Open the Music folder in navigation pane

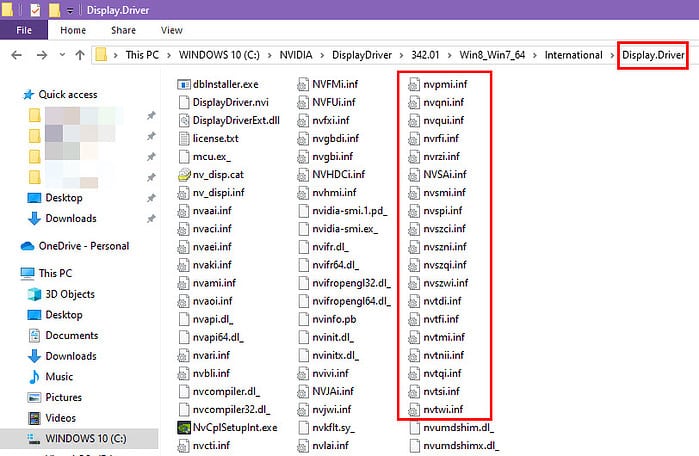pos(59,377)
